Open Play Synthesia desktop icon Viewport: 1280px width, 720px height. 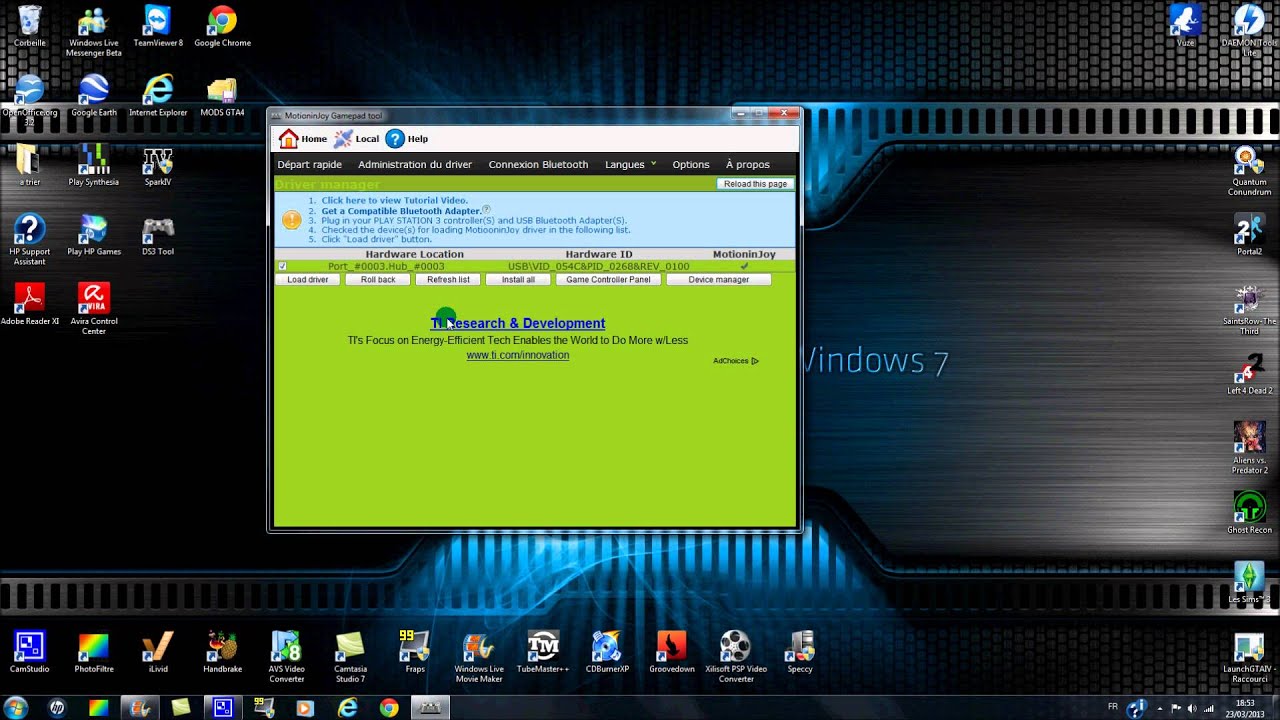(94, 165)
